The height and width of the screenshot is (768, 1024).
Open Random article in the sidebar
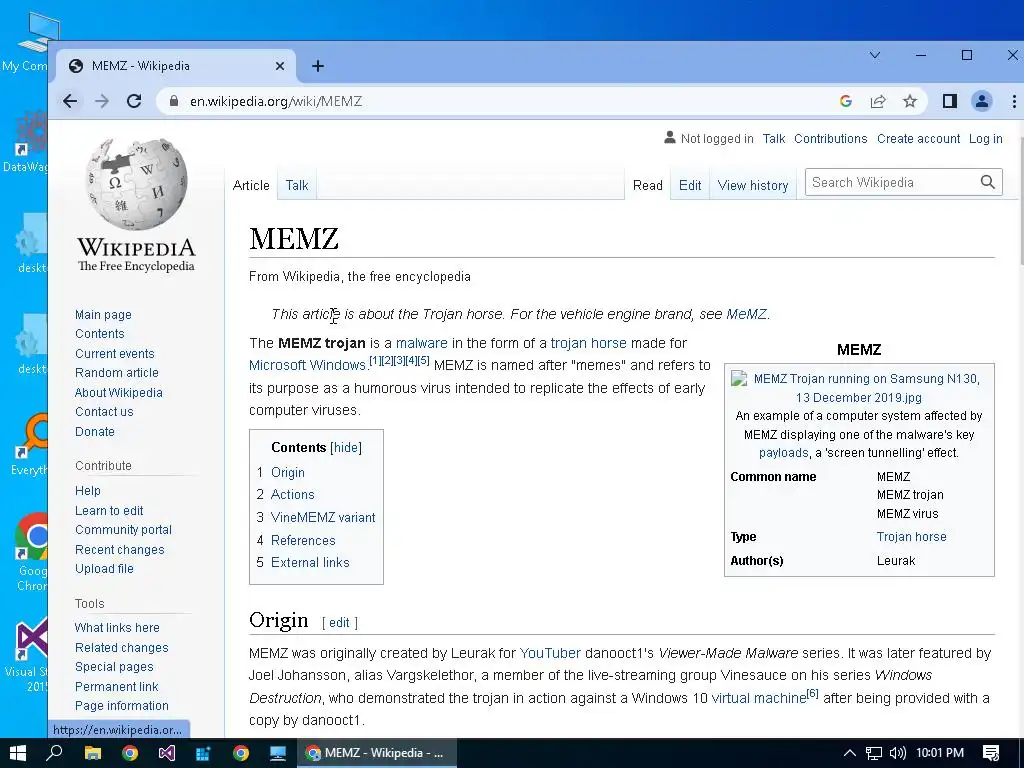pyautogui.click(x=117, y=373)
